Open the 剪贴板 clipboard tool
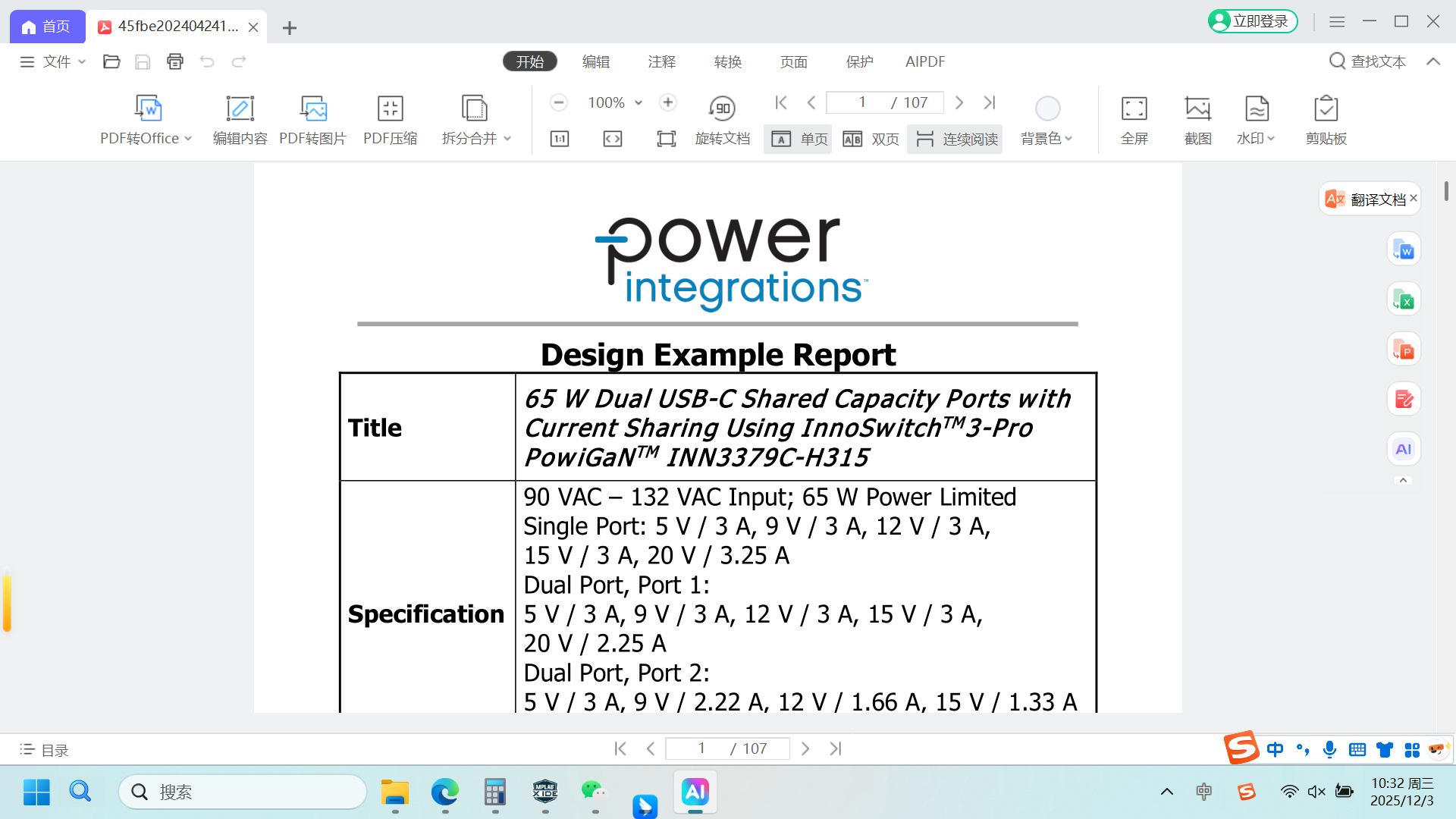Screen dimensions: 1456x819 1326,120
